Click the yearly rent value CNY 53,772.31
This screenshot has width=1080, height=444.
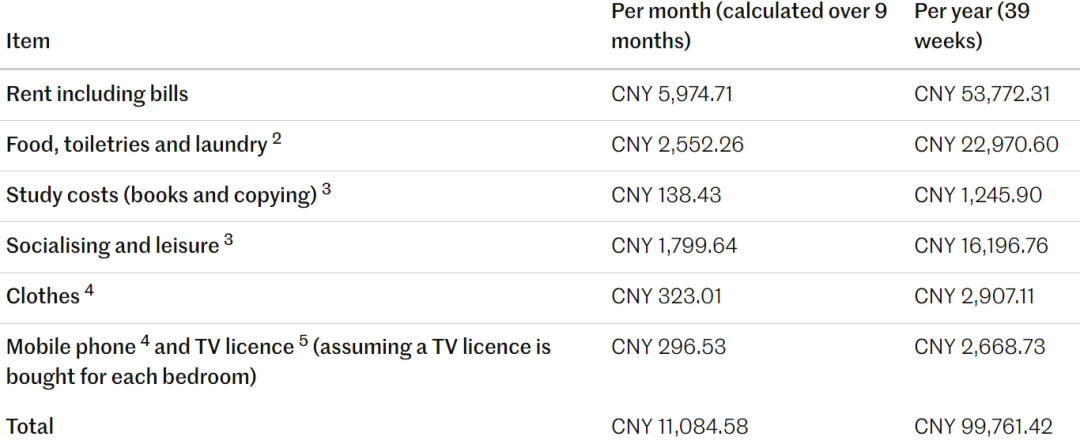pos(982,94)
